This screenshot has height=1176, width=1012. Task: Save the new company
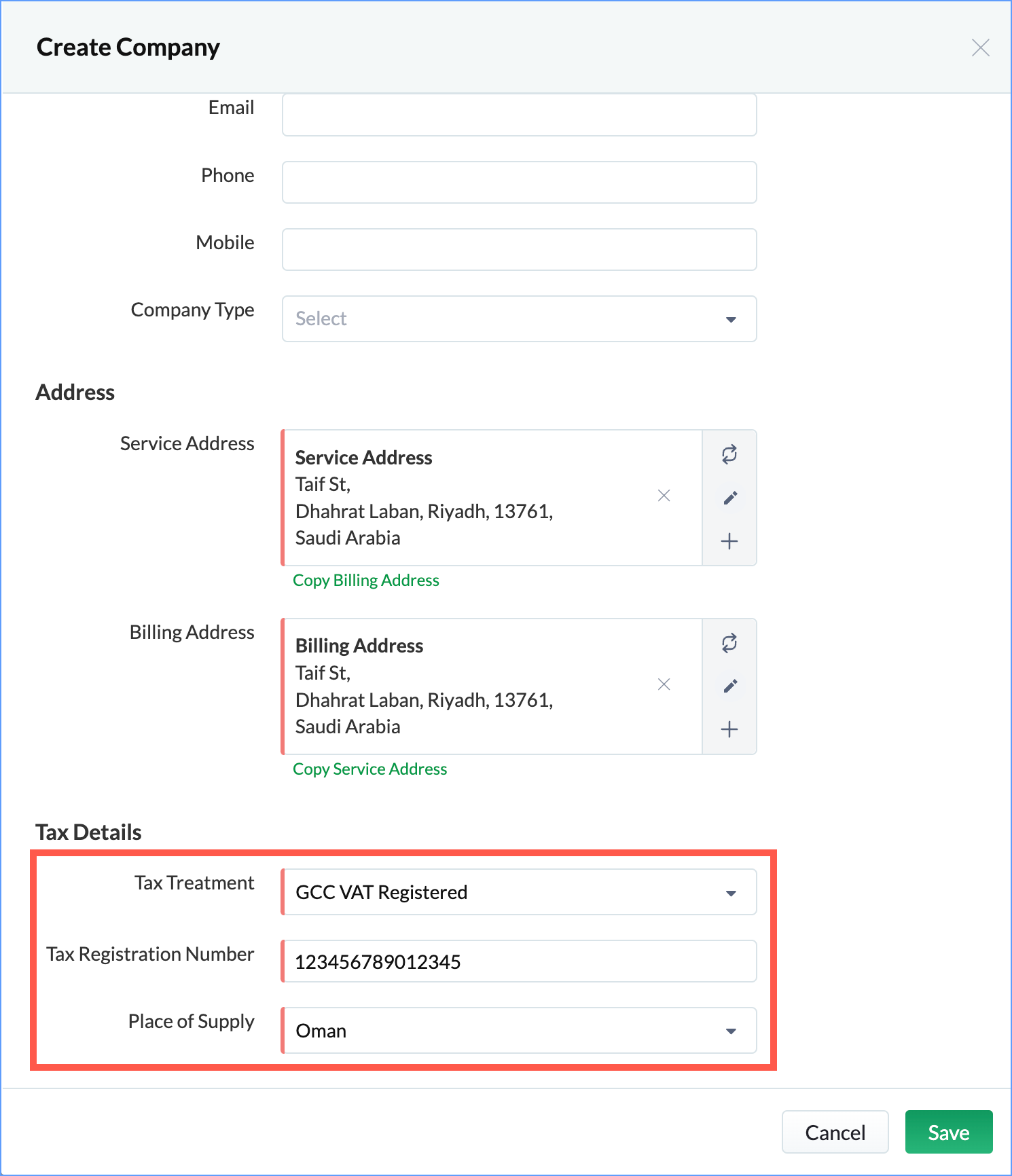tap(949, 1132)
